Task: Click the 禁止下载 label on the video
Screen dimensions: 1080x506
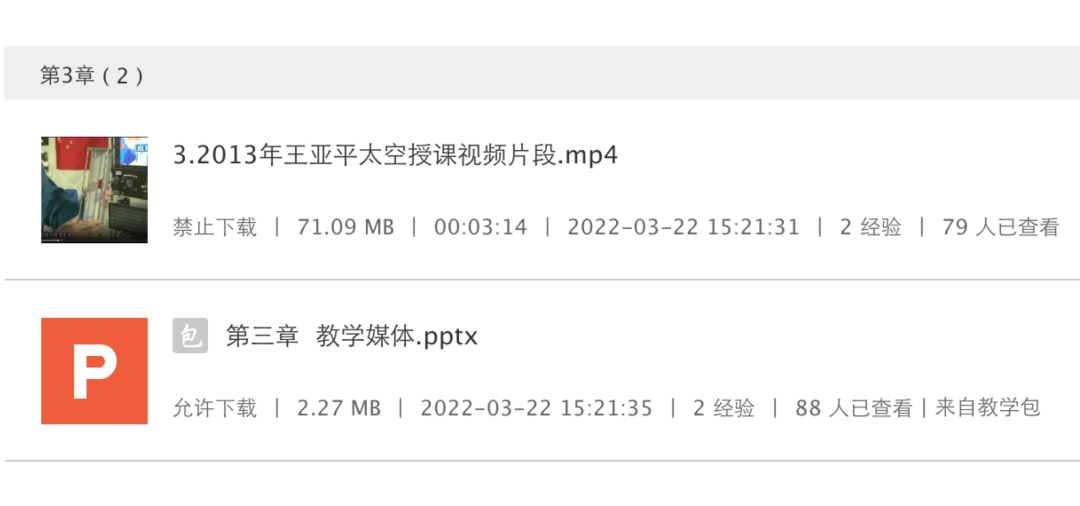Action: point(215,227)
